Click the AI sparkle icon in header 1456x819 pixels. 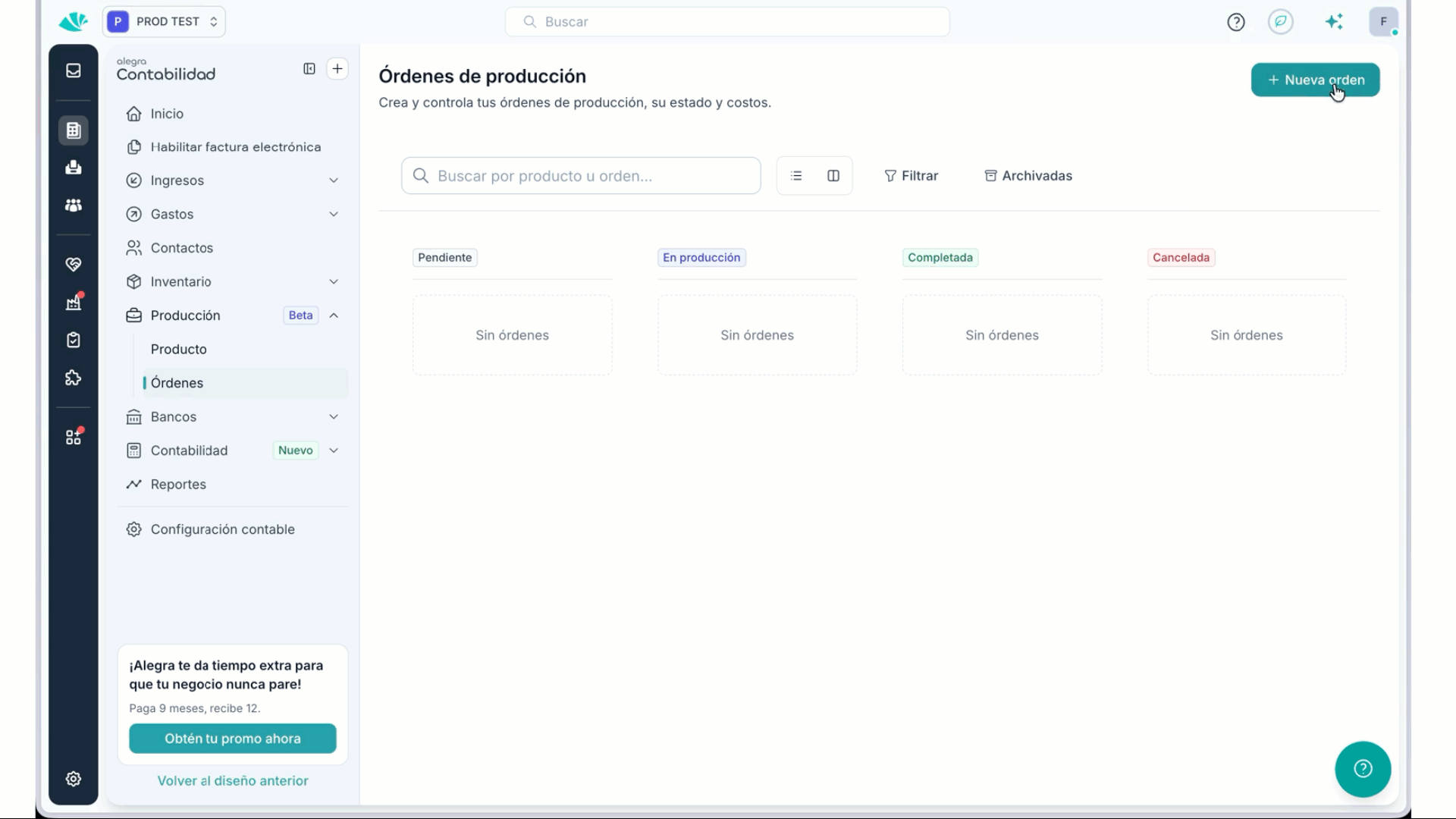point(1334,22)
